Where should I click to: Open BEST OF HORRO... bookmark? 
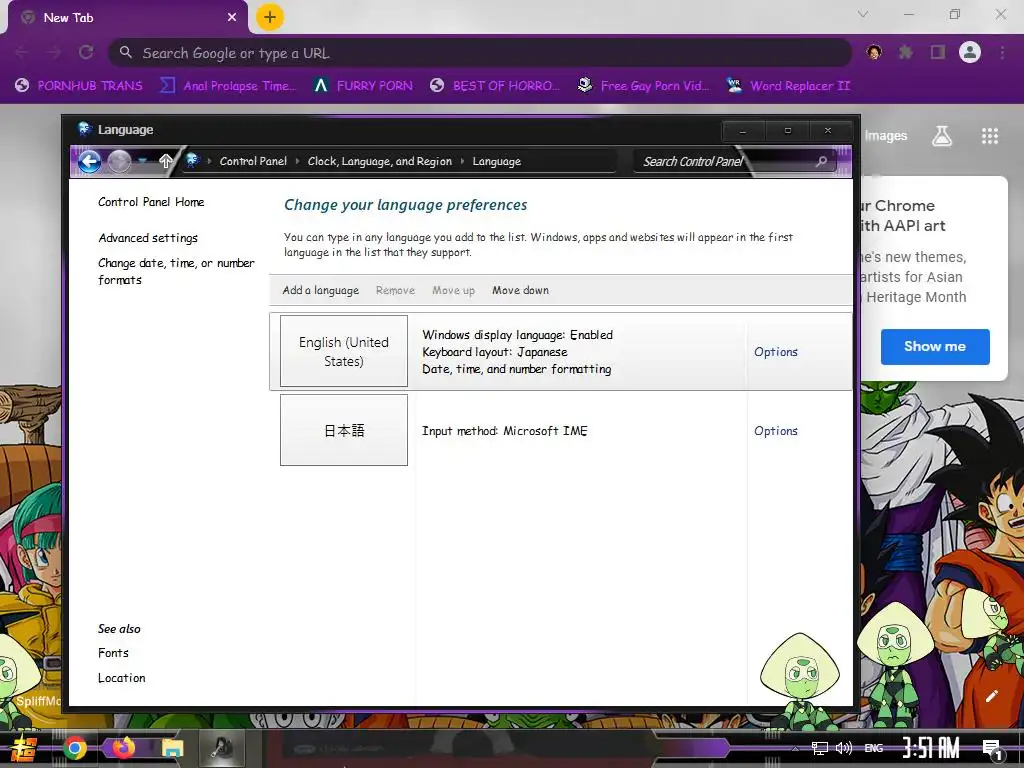point(496,86)
